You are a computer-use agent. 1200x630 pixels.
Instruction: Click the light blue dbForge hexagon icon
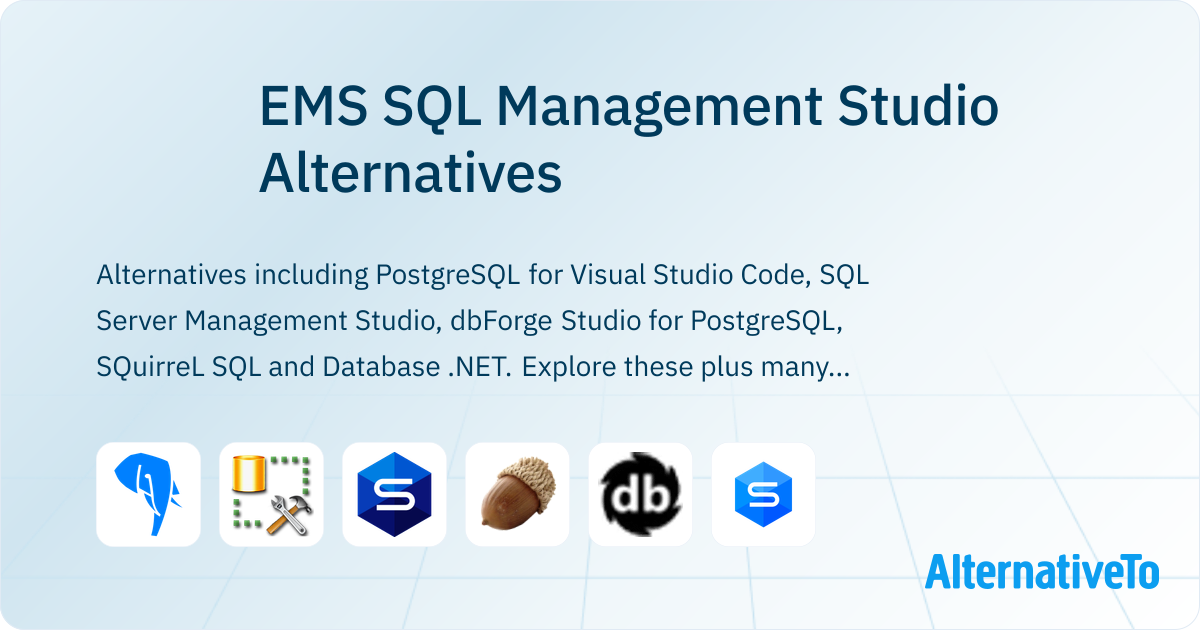pyautogui.click(x=763, y=494)
